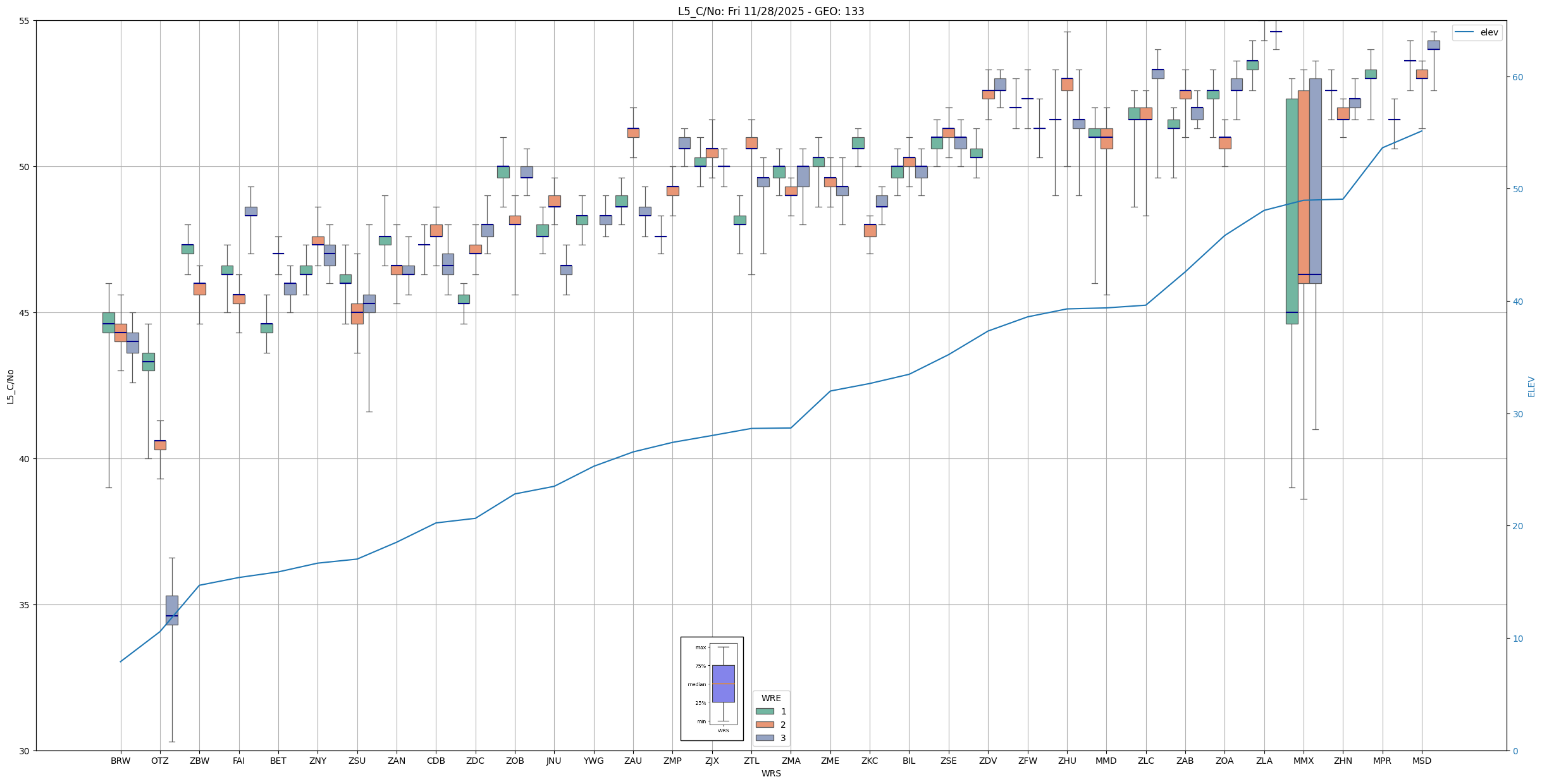1542x784 pixels.
Task: Click the WRS x-axis label
Action: 770,773
